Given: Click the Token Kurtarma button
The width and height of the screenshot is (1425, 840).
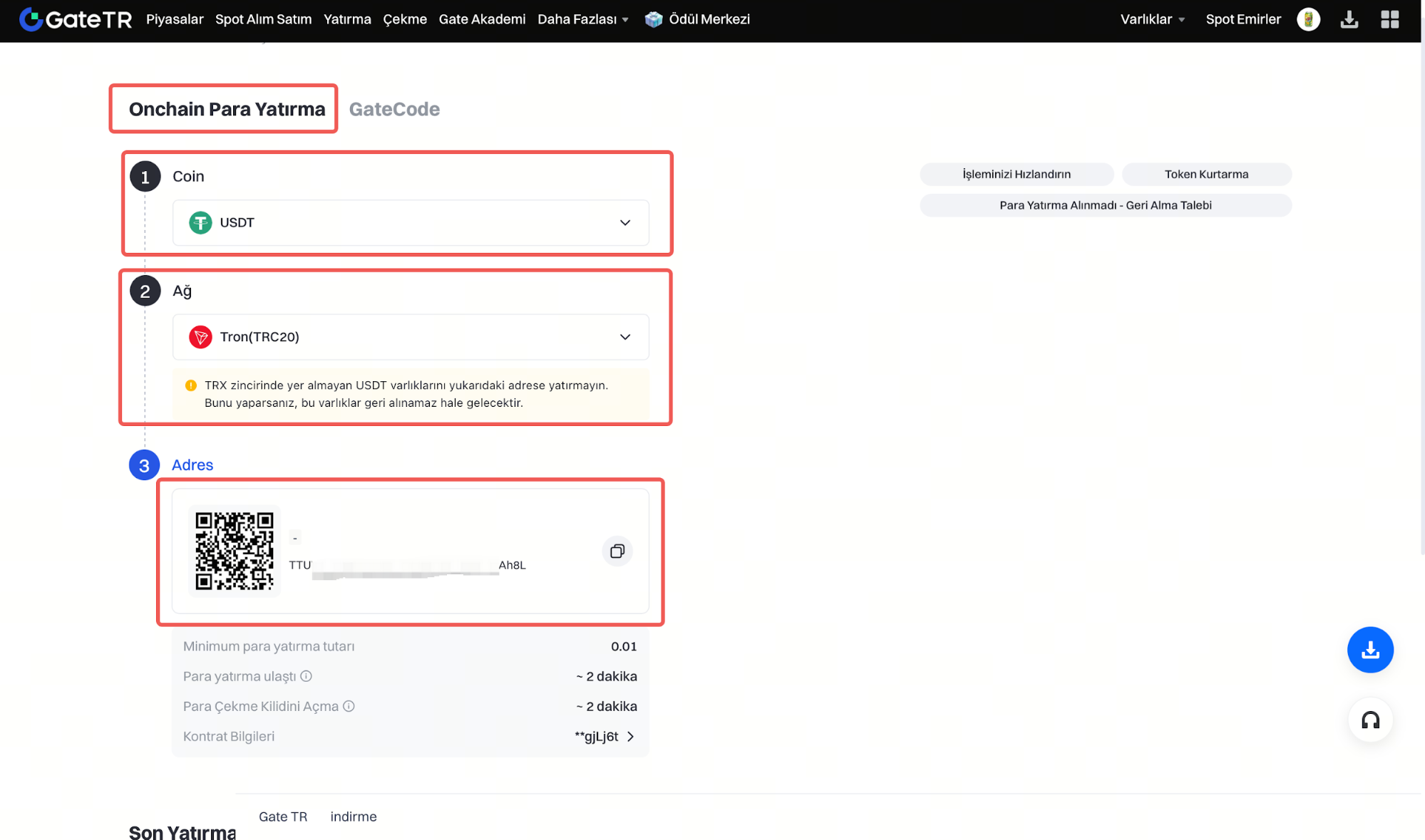Looking at the screenshot, I should [1206, 175].
